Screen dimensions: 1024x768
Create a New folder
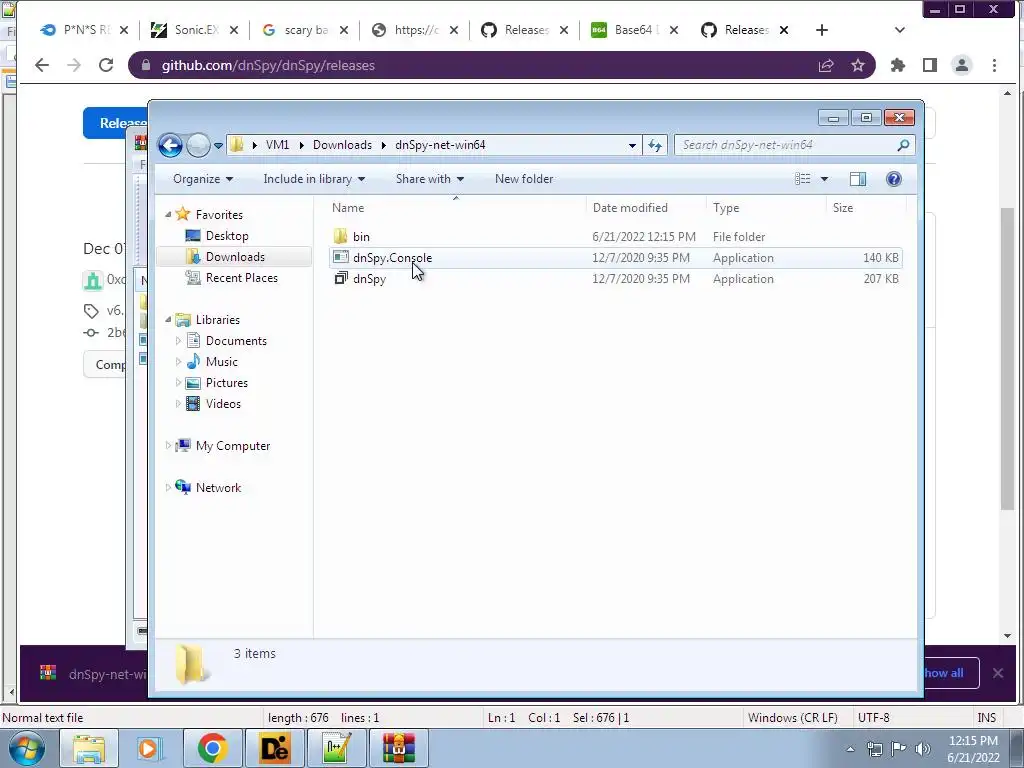tap(524, 179)
